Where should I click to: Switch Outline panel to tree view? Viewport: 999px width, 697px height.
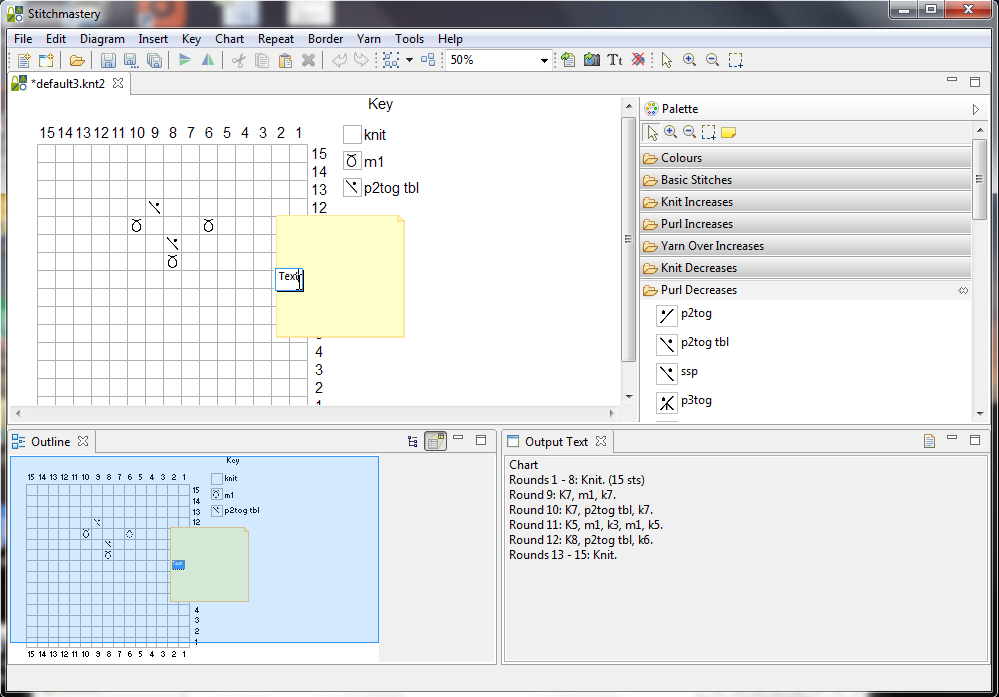tap(413, 441)
